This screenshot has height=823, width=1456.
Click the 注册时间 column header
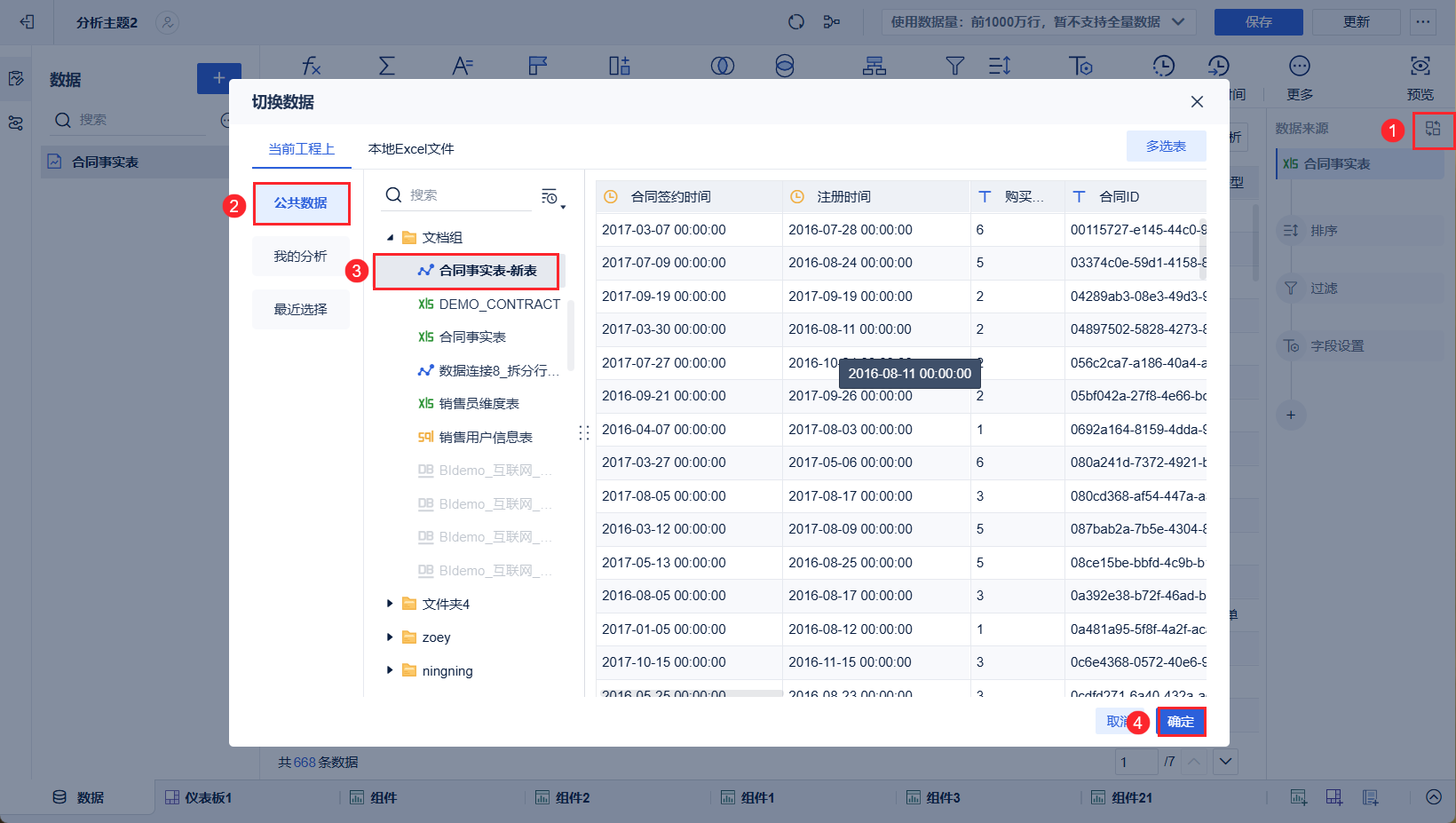click(x=876, y=197)
